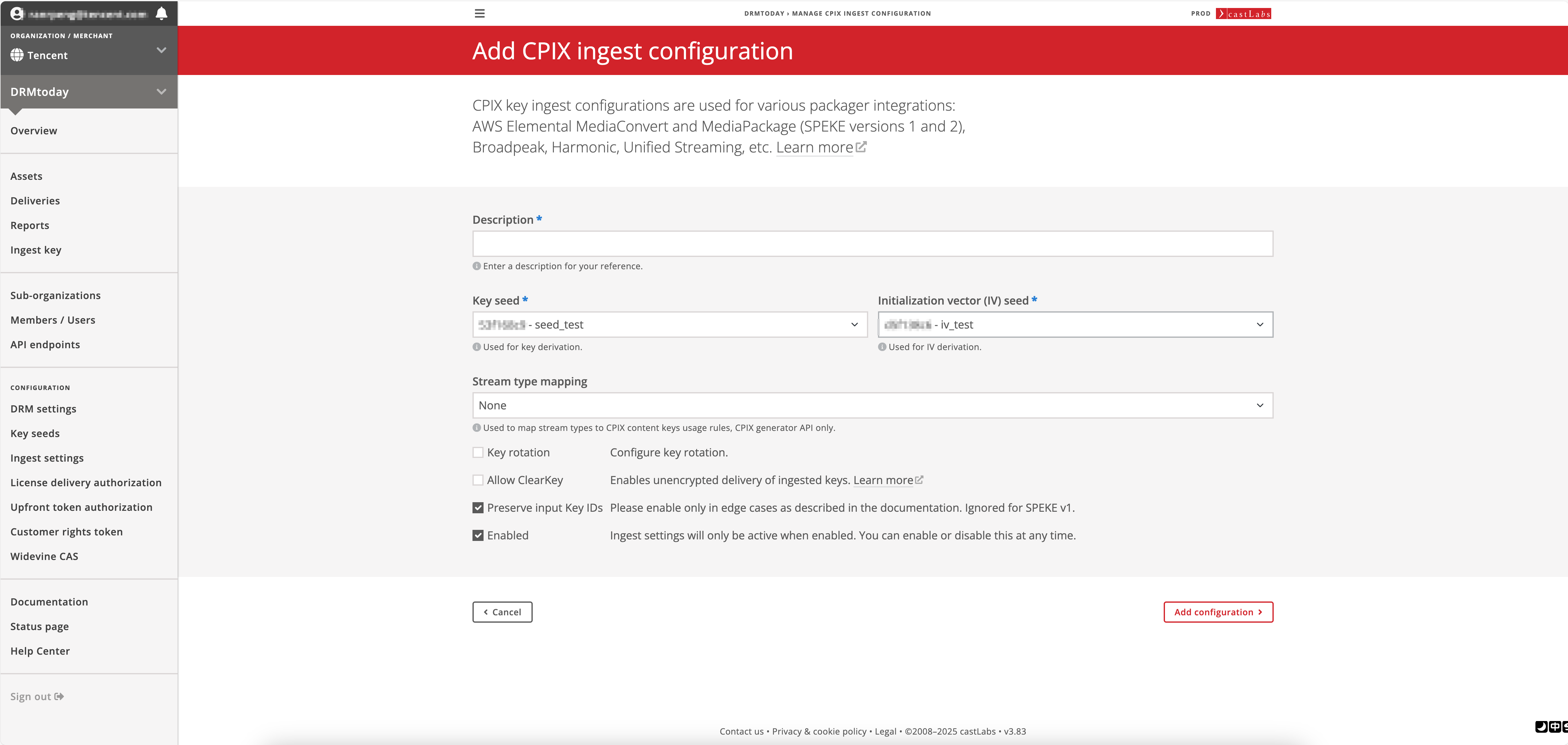Open the Initialization vector seed dropdown
The image size is (1568, 745).
pos(1075,325)
